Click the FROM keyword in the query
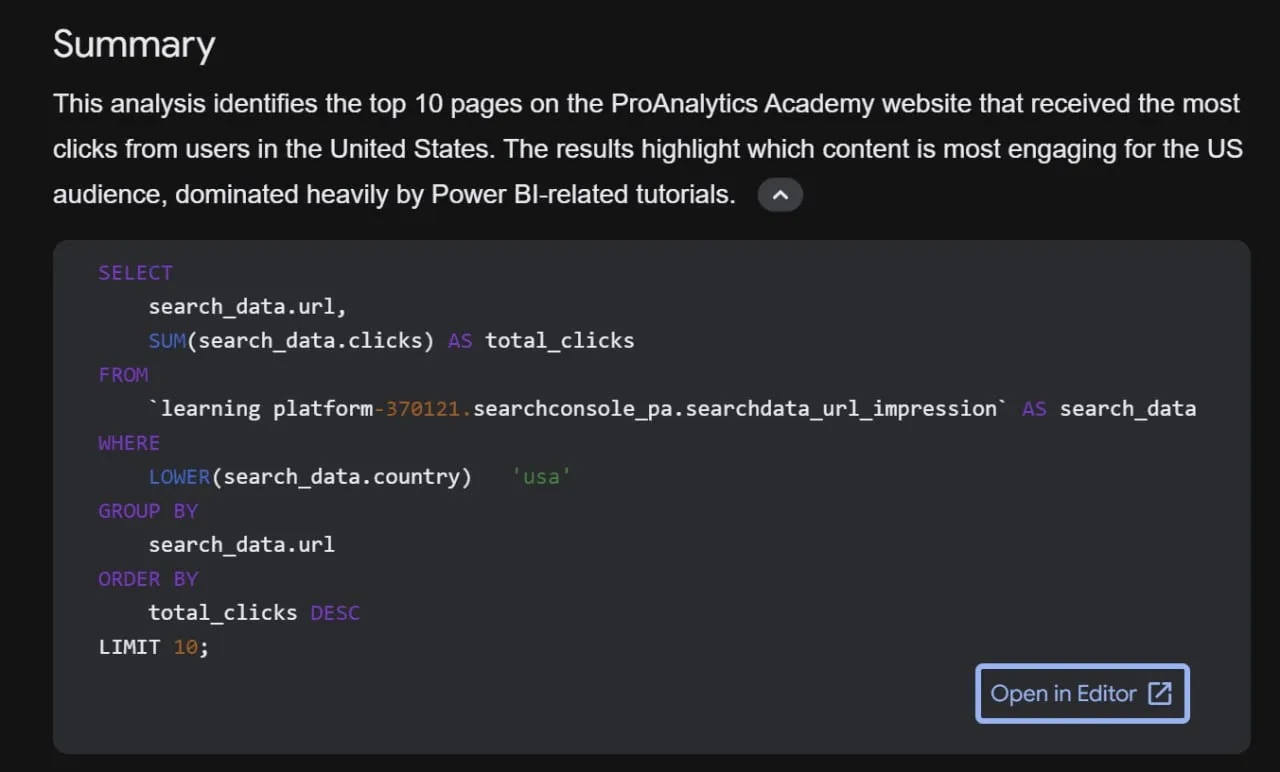The height and width of the screenshot is (772, 1280). point(123,375)
